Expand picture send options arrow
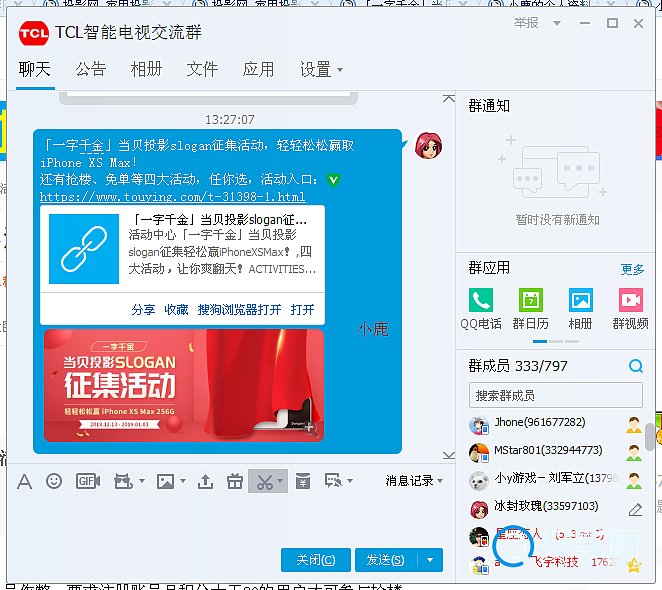 pyautogui.click(x=183, y=481)
